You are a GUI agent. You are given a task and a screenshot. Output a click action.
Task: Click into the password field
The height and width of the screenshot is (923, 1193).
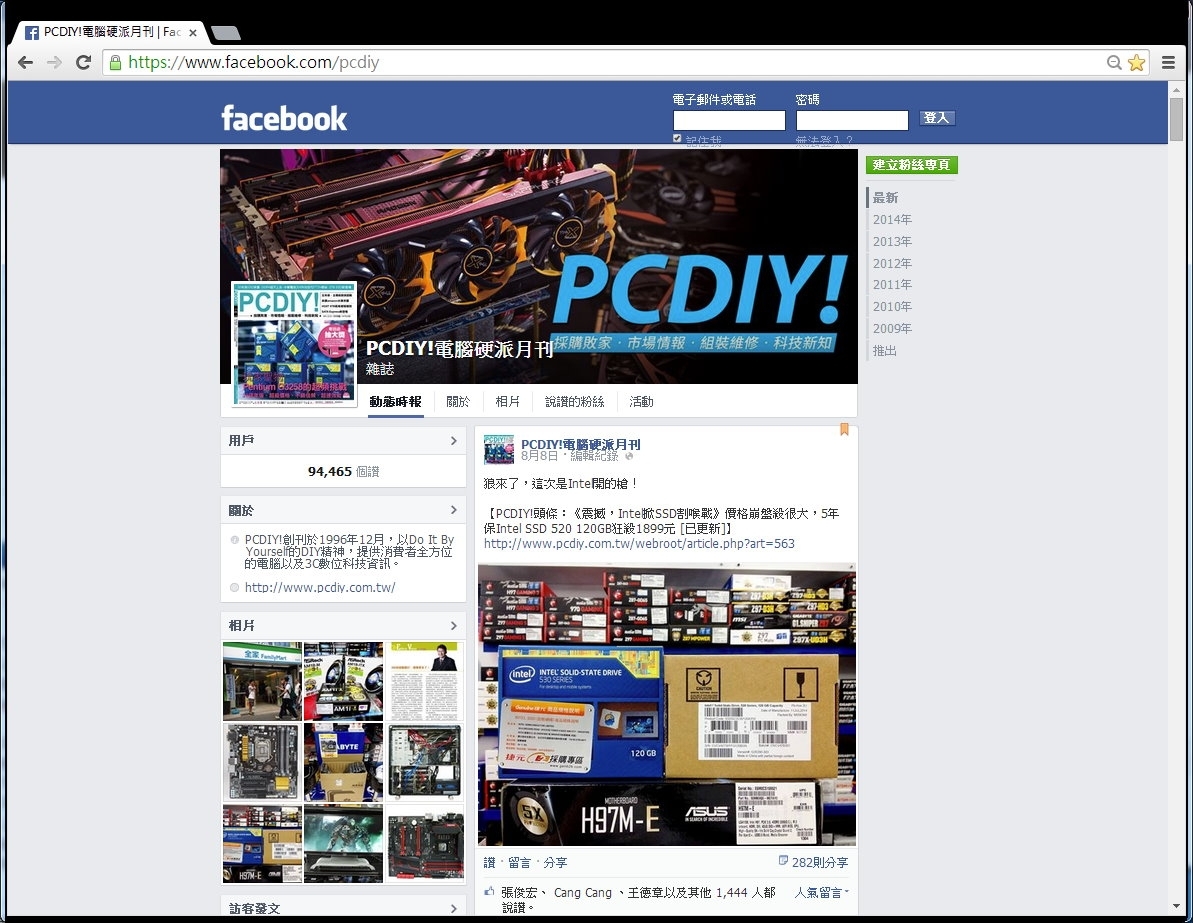[852, 120]
